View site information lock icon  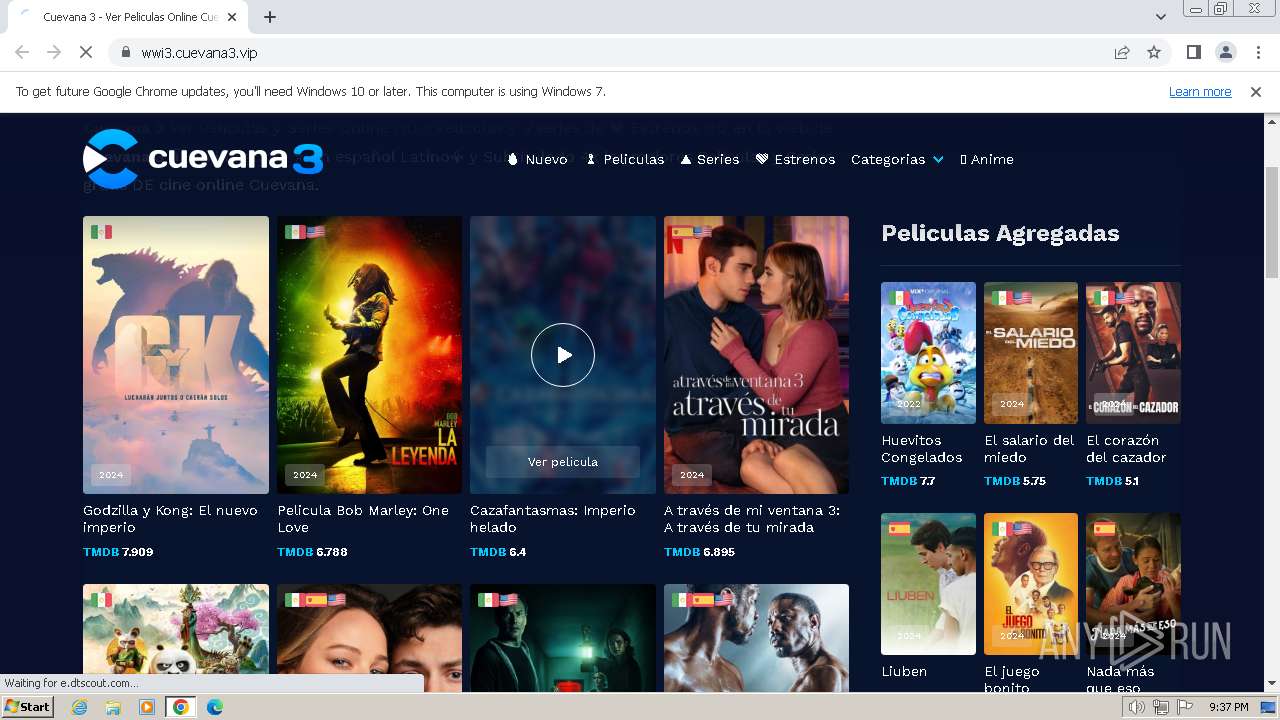(x=126, y=53)
